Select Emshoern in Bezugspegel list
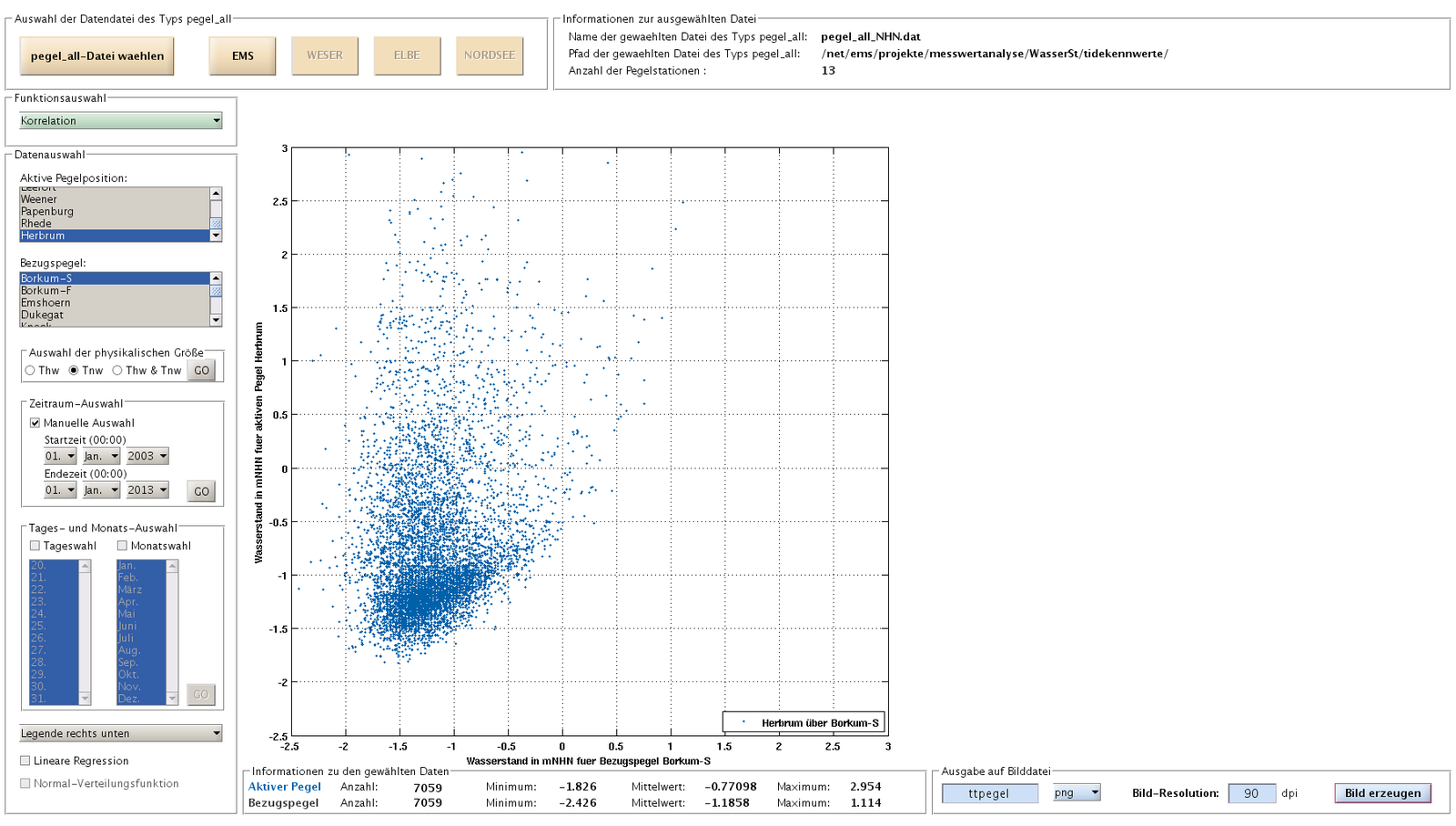 tap(115, 302)
